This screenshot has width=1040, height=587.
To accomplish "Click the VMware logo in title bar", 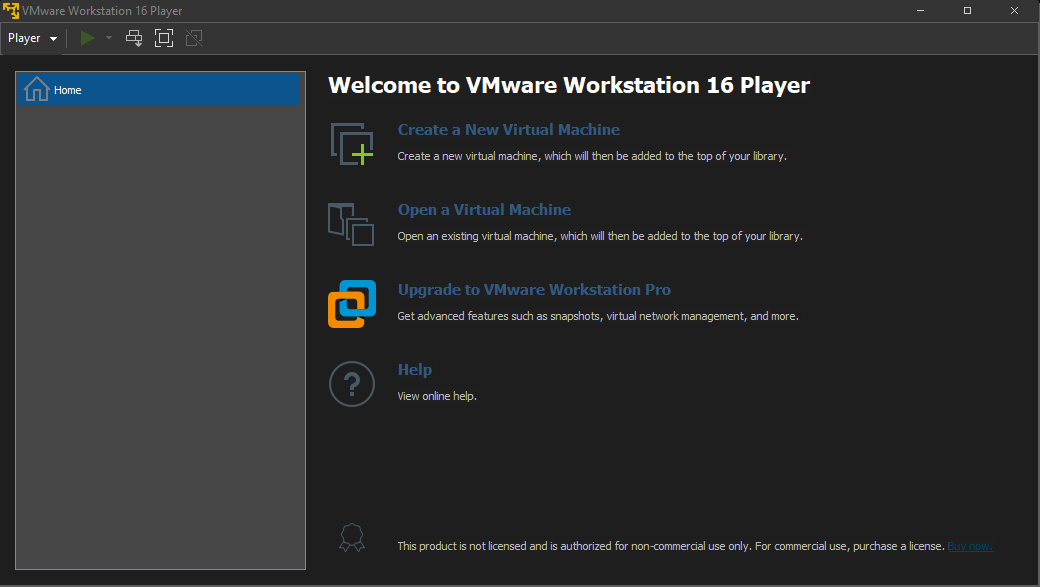I will click(11, 10).
